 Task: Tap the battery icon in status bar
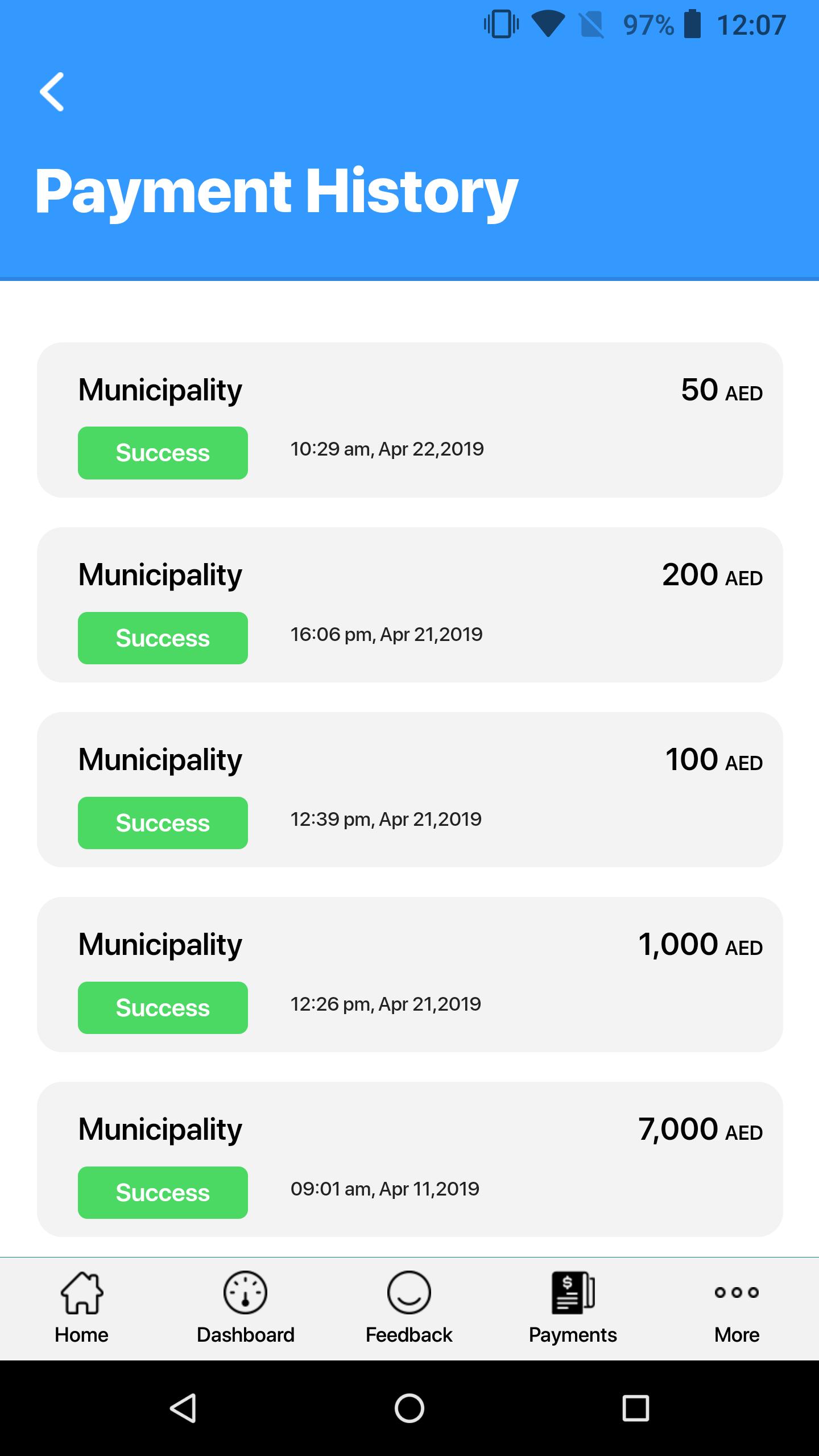[x=692, y=25]
